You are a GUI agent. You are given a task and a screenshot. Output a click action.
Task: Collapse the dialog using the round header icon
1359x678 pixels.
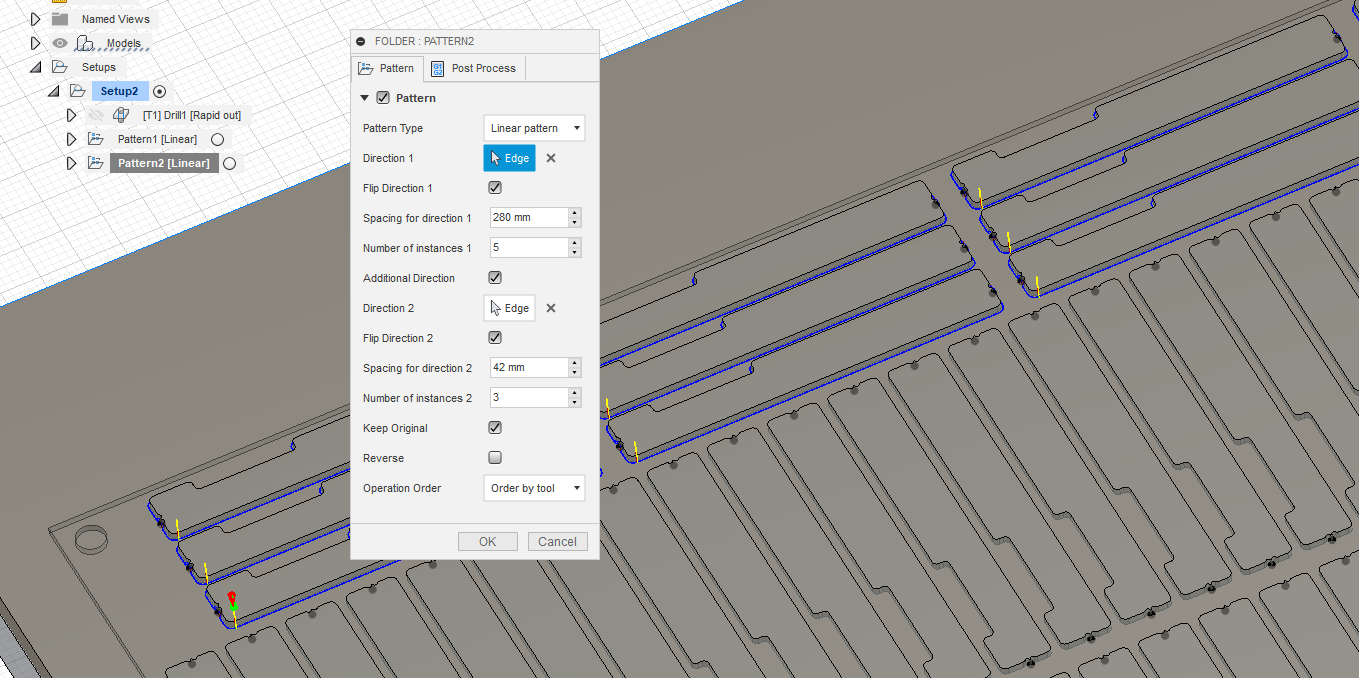coord(361,41)
